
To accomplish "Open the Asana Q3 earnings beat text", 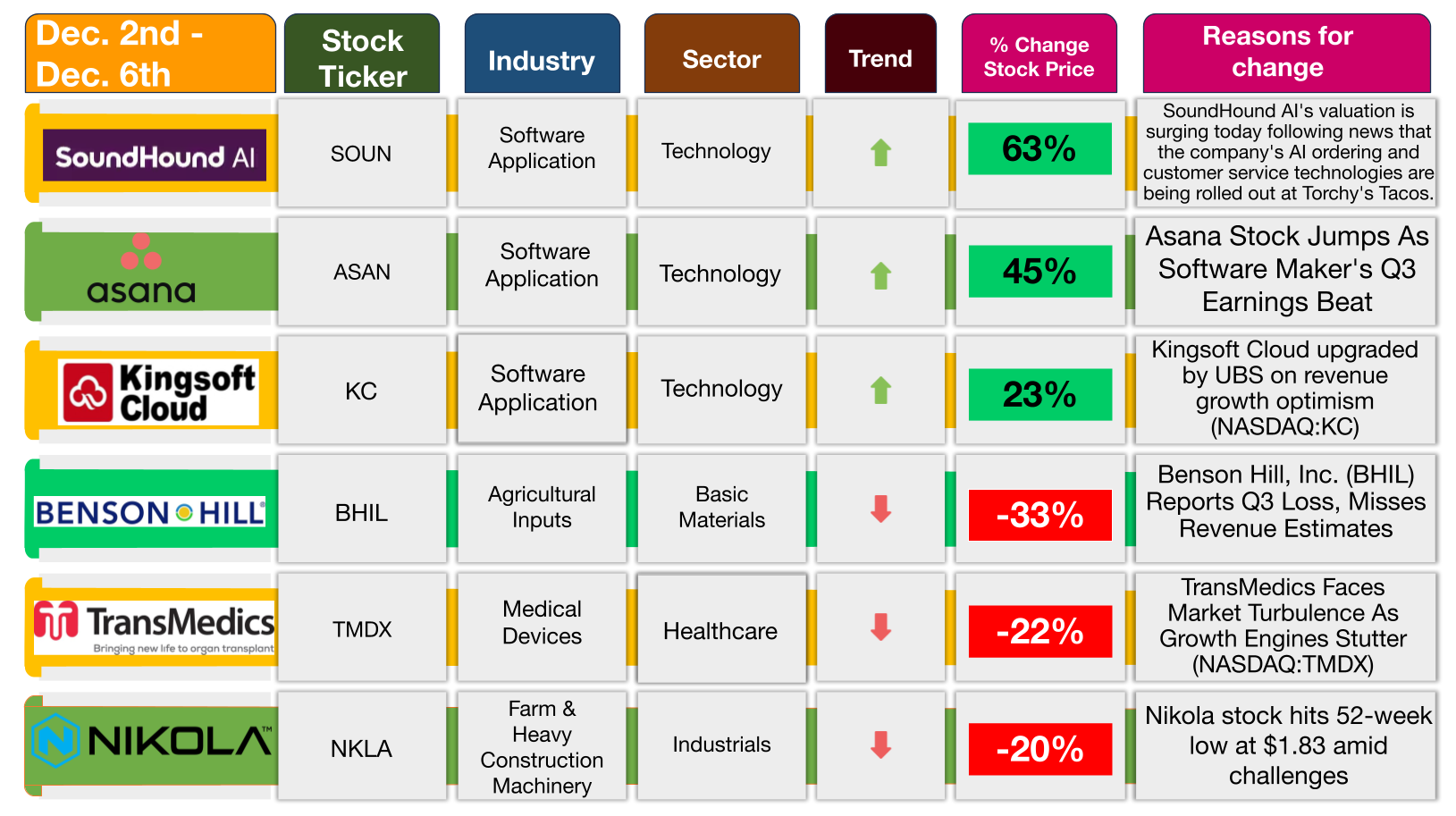I will (1287, 269).
